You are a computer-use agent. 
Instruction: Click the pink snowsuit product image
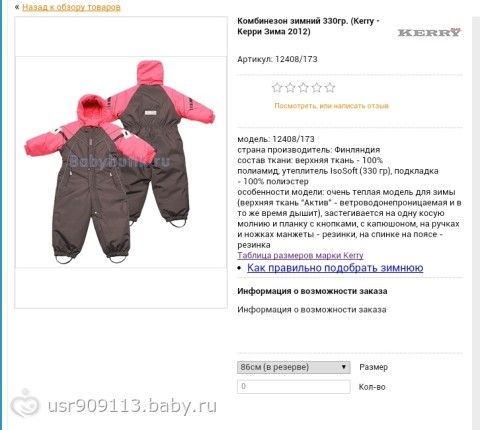coord(121,162)
